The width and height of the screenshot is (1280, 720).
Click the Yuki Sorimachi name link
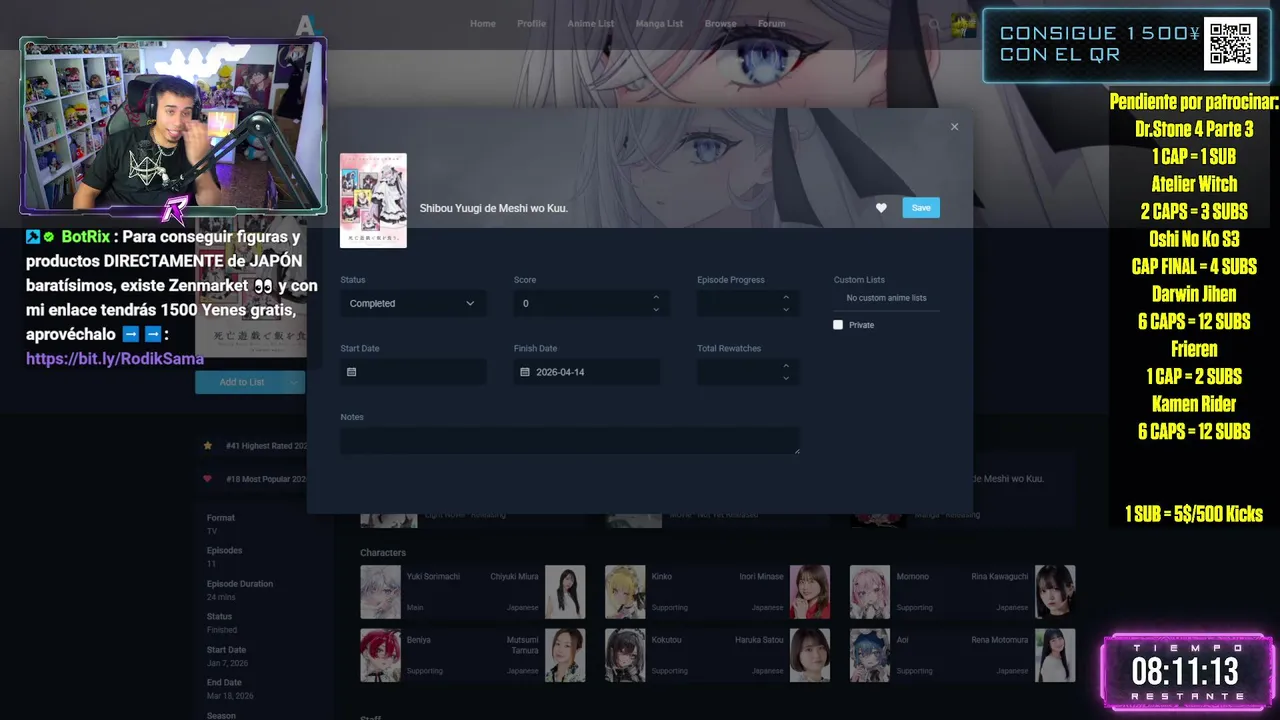pos(433,577)
